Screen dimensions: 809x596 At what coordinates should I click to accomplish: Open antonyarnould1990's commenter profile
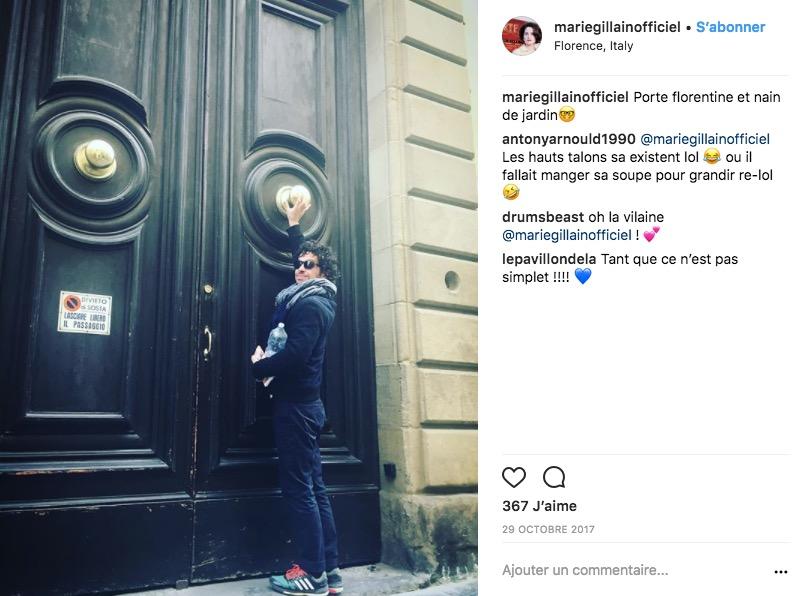(x=569, y=139)
